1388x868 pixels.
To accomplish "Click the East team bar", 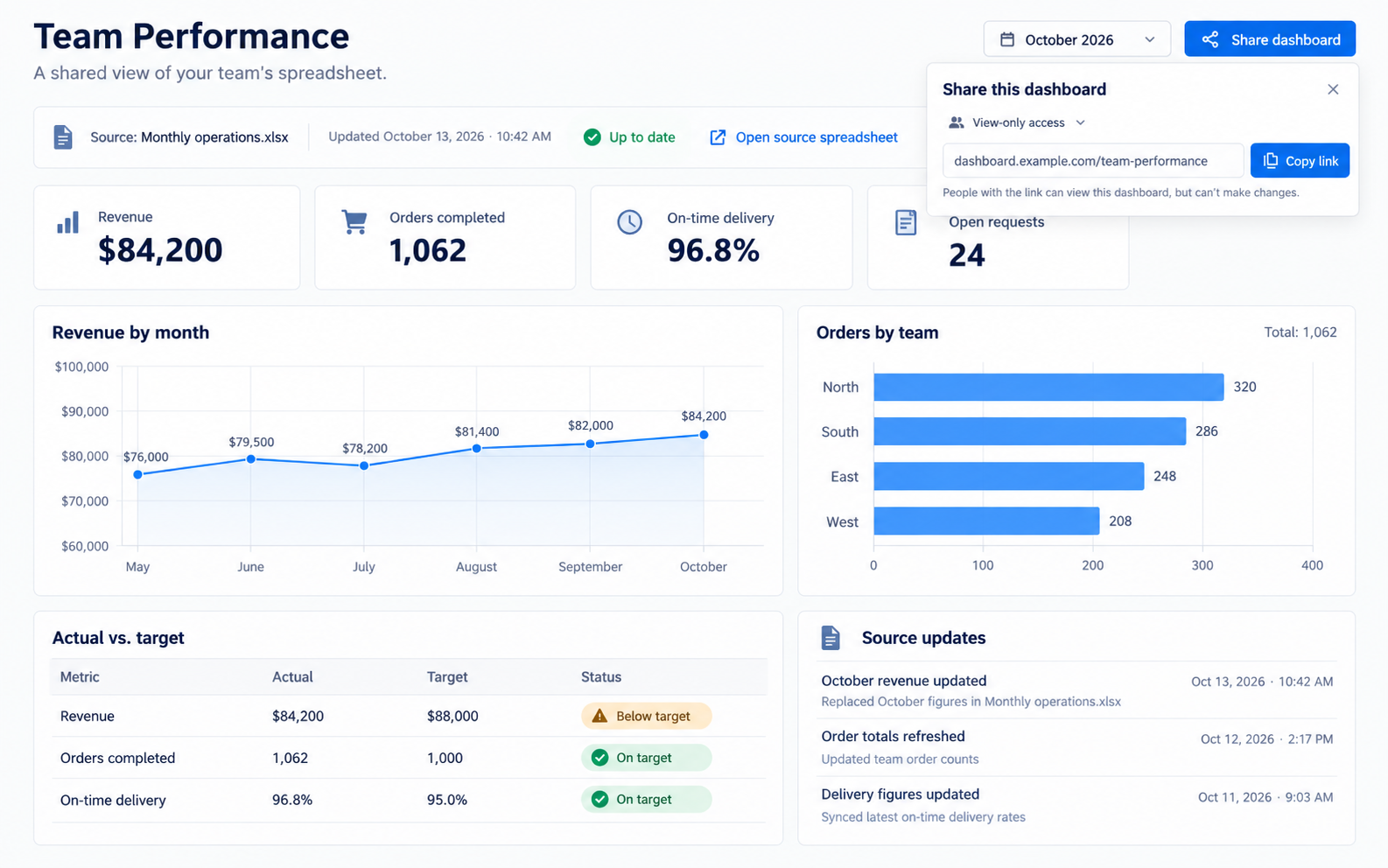I will tap(1009, 476).
